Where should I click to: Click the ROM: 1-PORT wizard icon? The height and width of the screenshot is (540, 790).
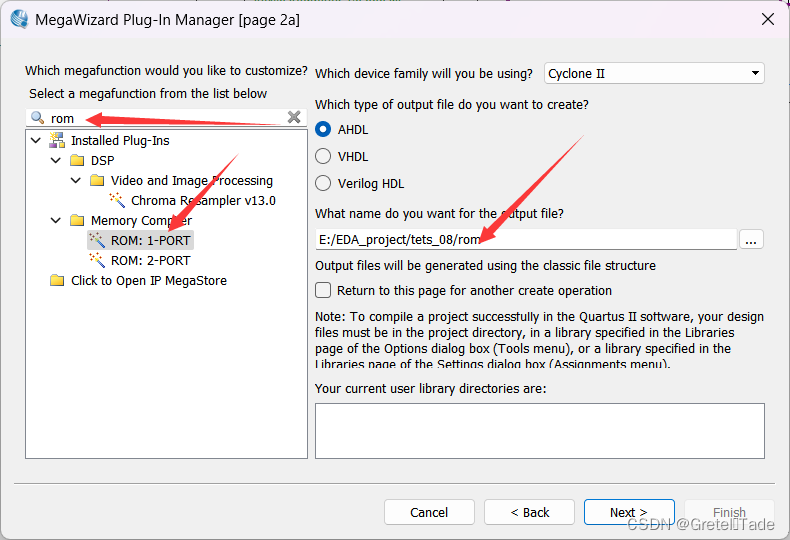click(x=97, y=240)
